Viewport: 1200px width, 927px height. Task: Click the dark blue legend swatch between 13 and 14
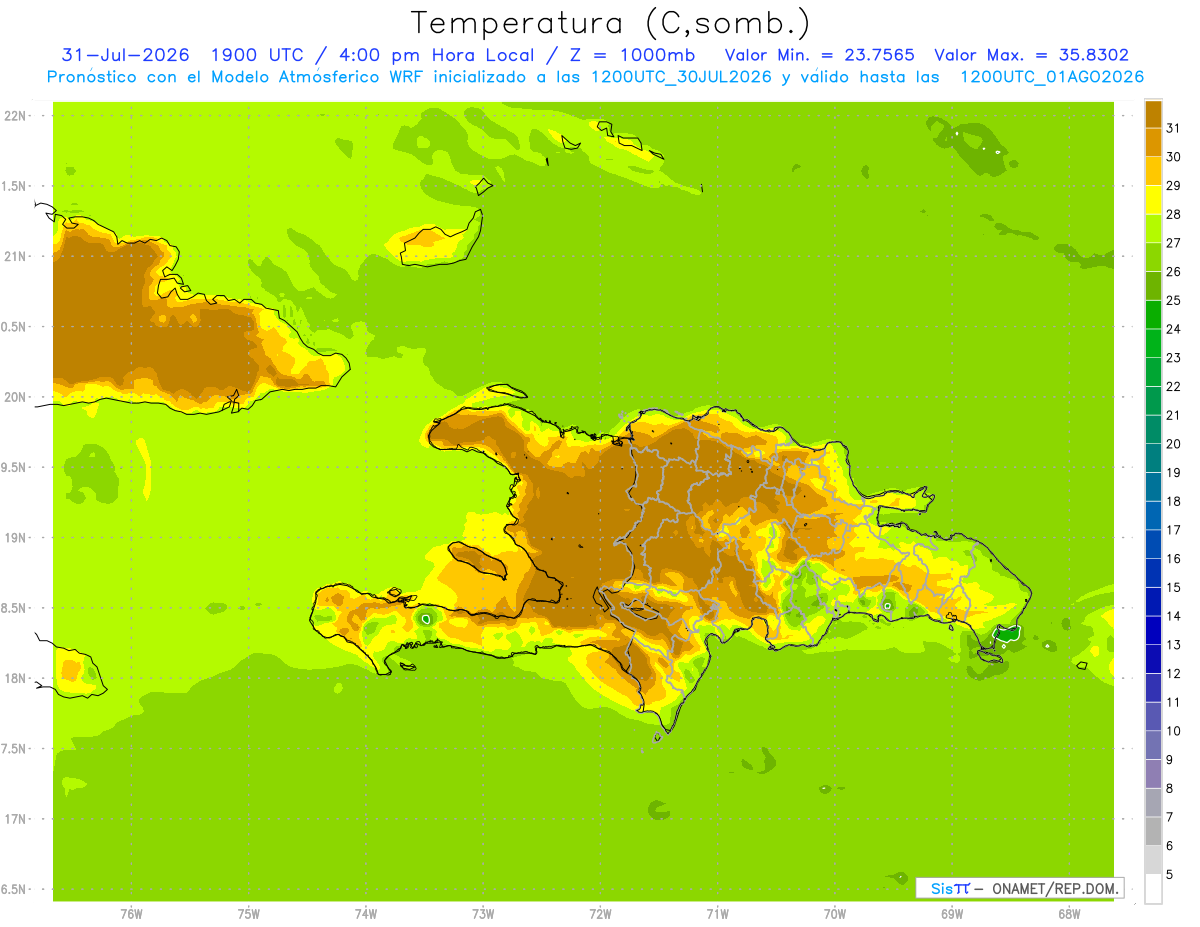pos(1153,630)
